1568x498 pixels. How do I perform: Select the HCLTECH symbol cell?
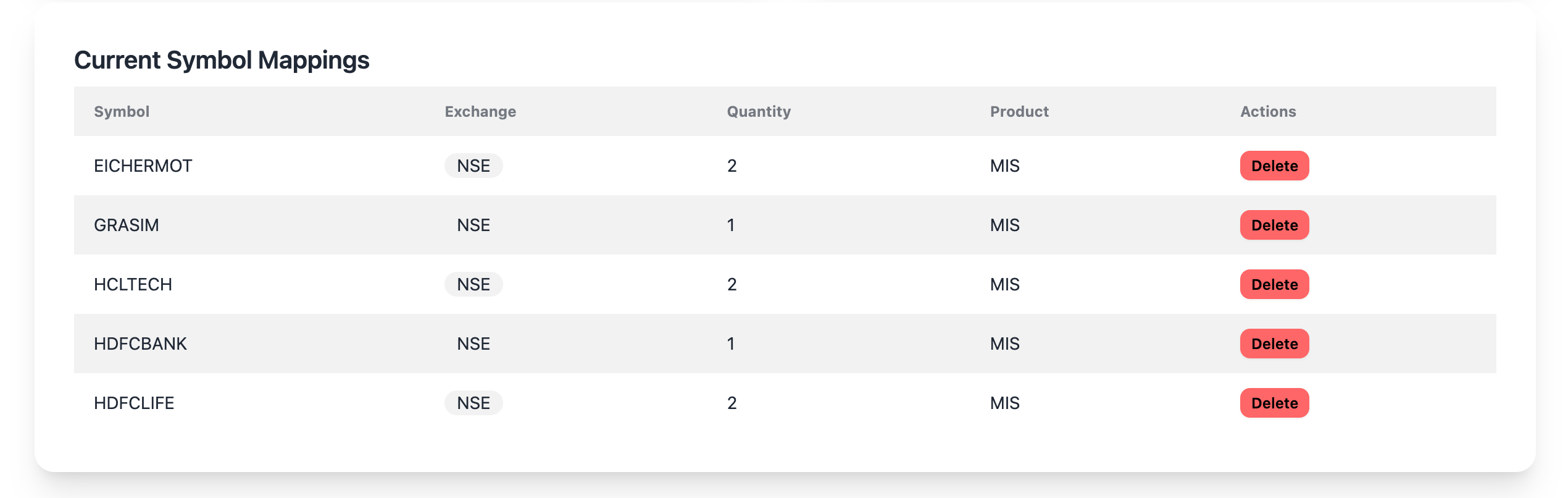point(133,284)
